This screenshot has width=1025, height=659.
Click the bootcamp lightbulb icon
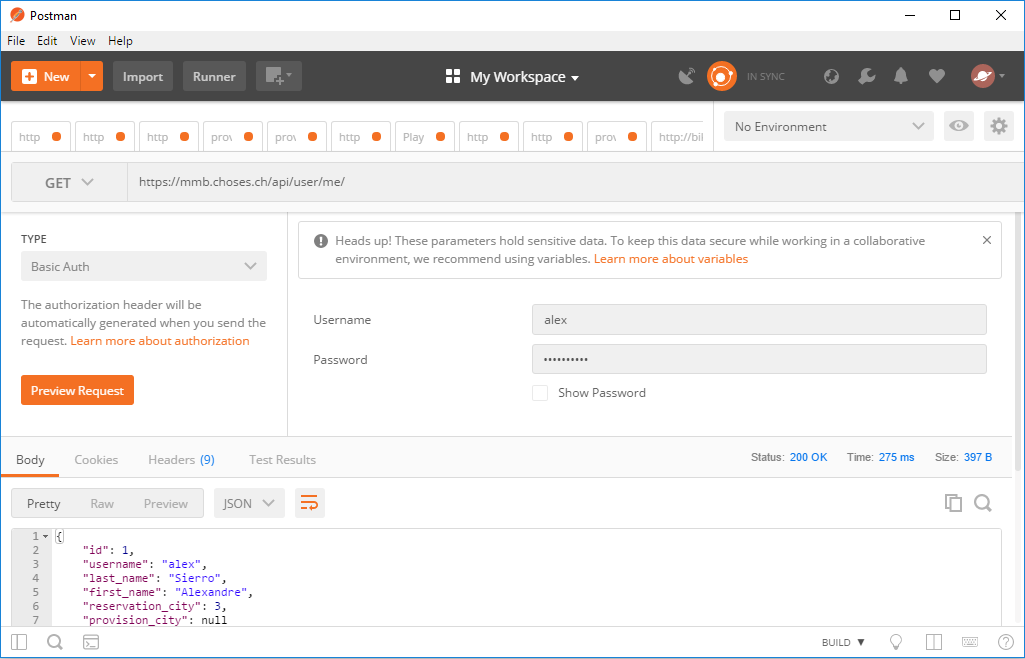[x=896, y=642]
